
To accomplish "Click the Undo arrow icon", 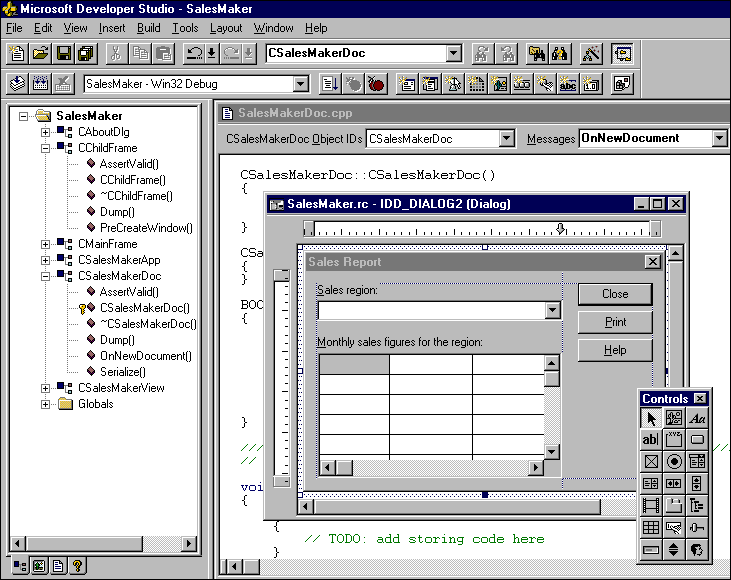I will pyautogui.click(x=194, y=54).
